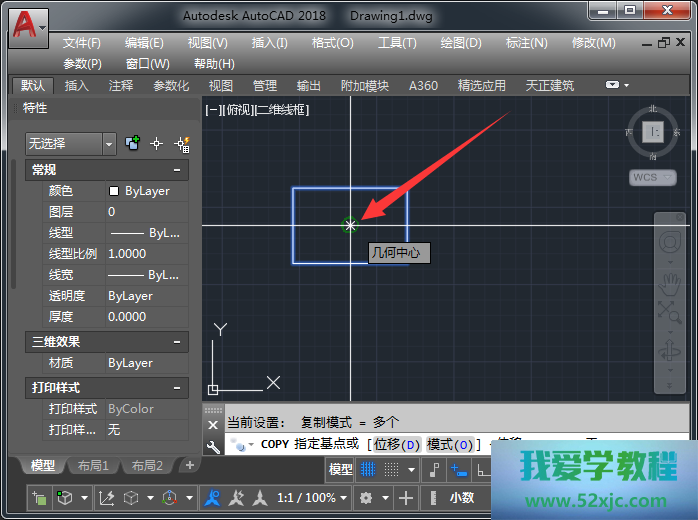Open the 绘图(D) menu
Image resolution: width=698 pixels, height=520 pixels.
(x=461, y=43)
